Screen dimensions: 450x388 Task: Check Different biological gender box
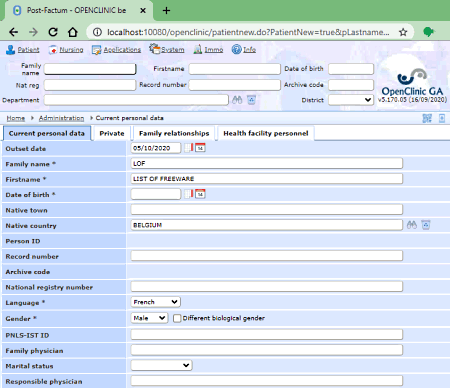(x=177, y=318)
